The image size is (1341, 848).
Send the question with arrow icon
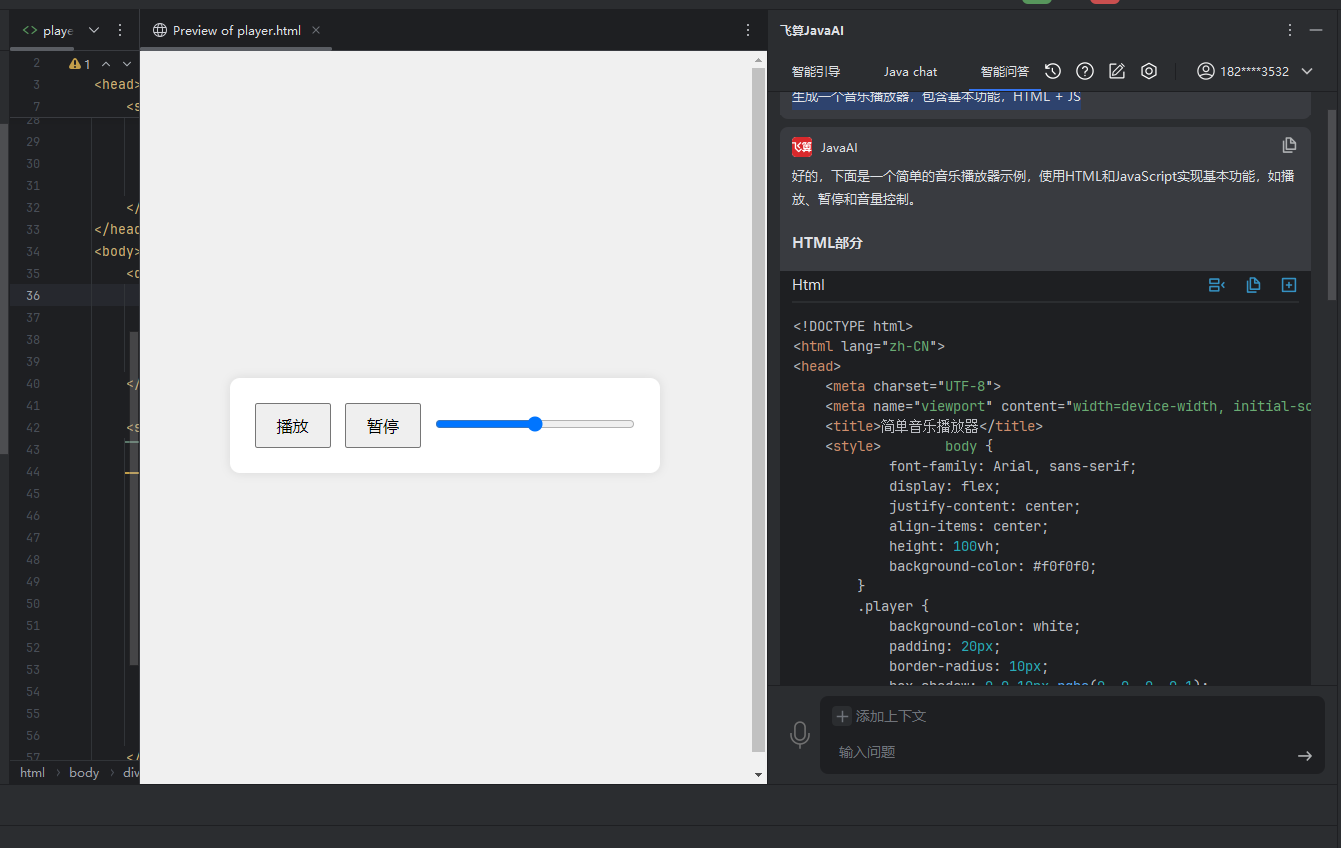coord(1304,756)
